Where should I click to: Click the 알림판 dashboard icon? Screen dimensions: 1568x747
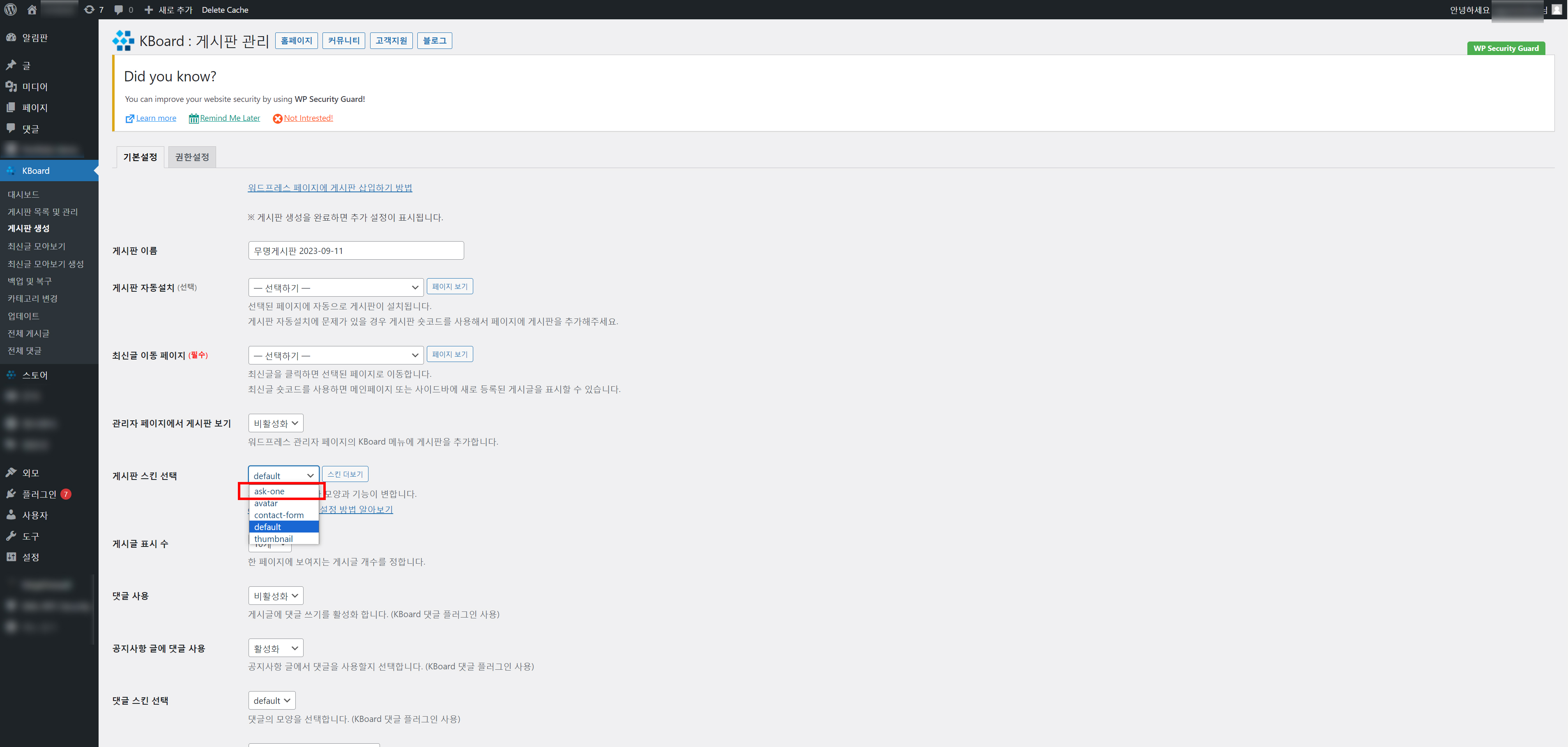click(11, 37)
